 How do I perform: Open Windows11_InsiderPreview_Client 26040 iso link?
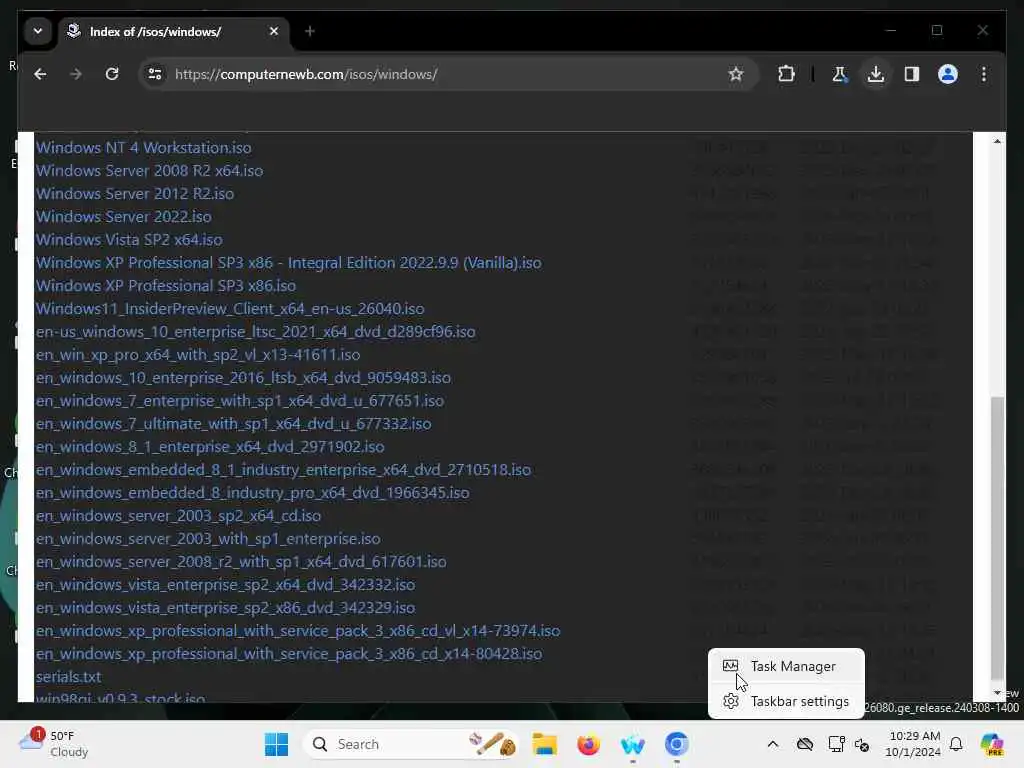pyautogui.click(x=230, y=308)
